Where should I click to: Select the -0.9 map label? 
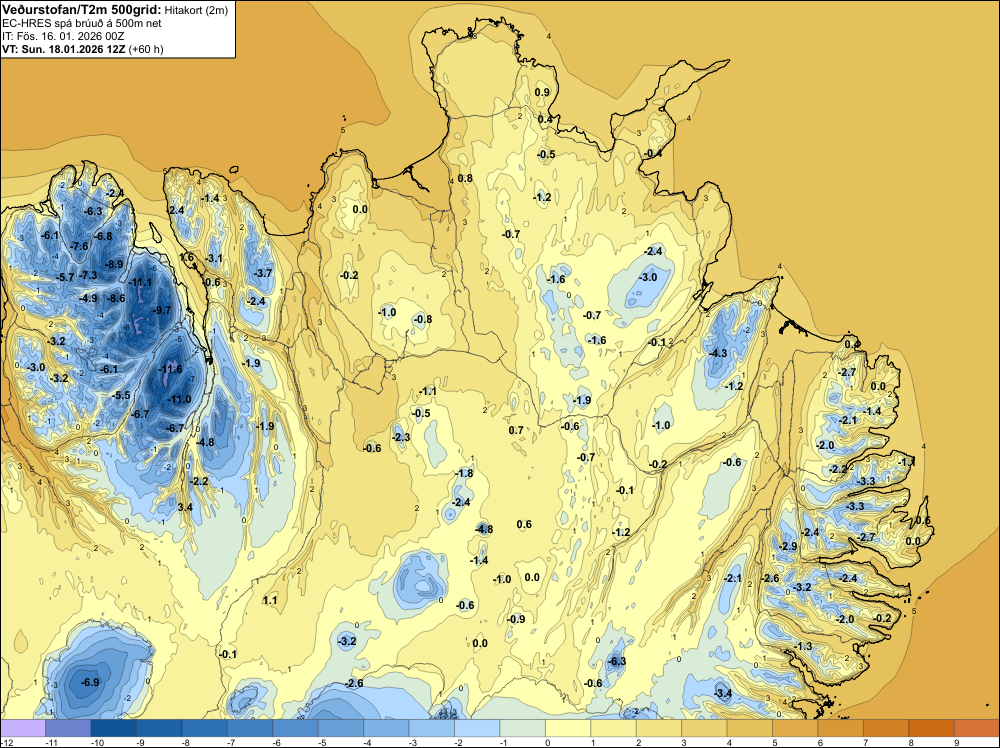click(x=516, y=619)
